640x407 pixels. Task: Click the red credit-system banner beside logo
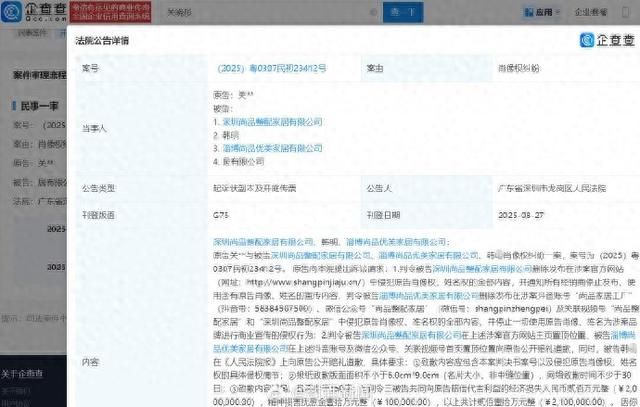(x=110, y=12)
